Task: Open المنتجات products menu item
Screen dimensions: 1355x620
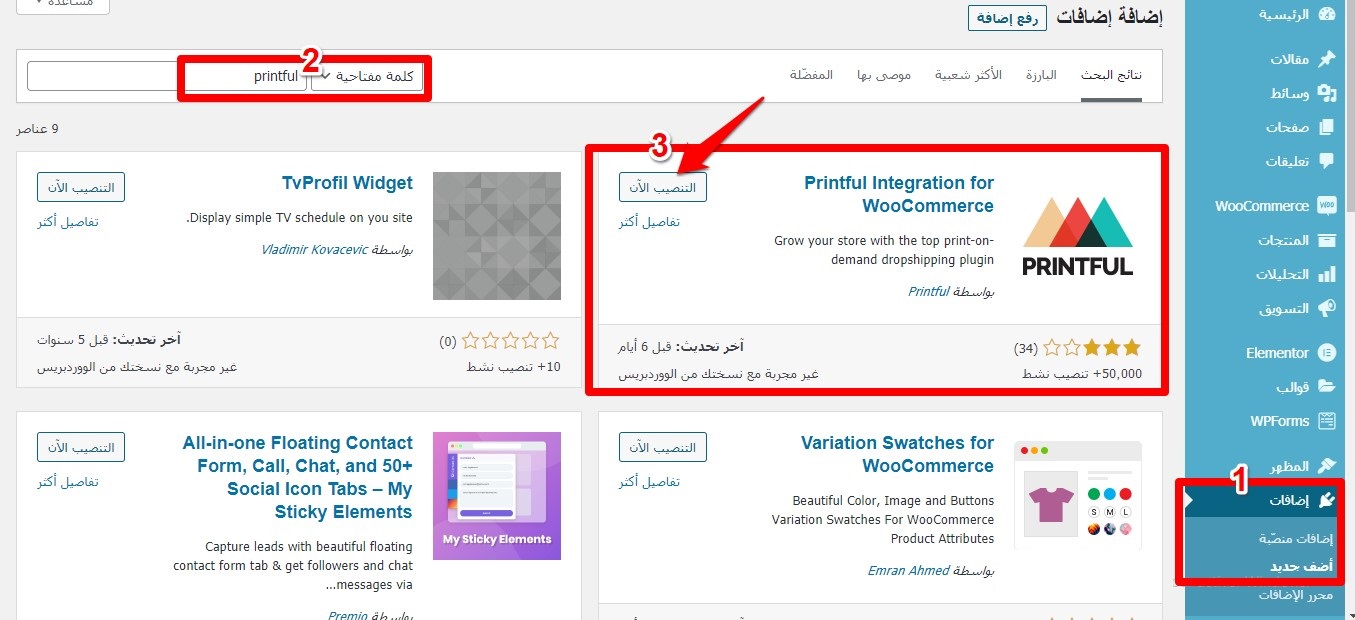Action: (x=1284, y=240)
